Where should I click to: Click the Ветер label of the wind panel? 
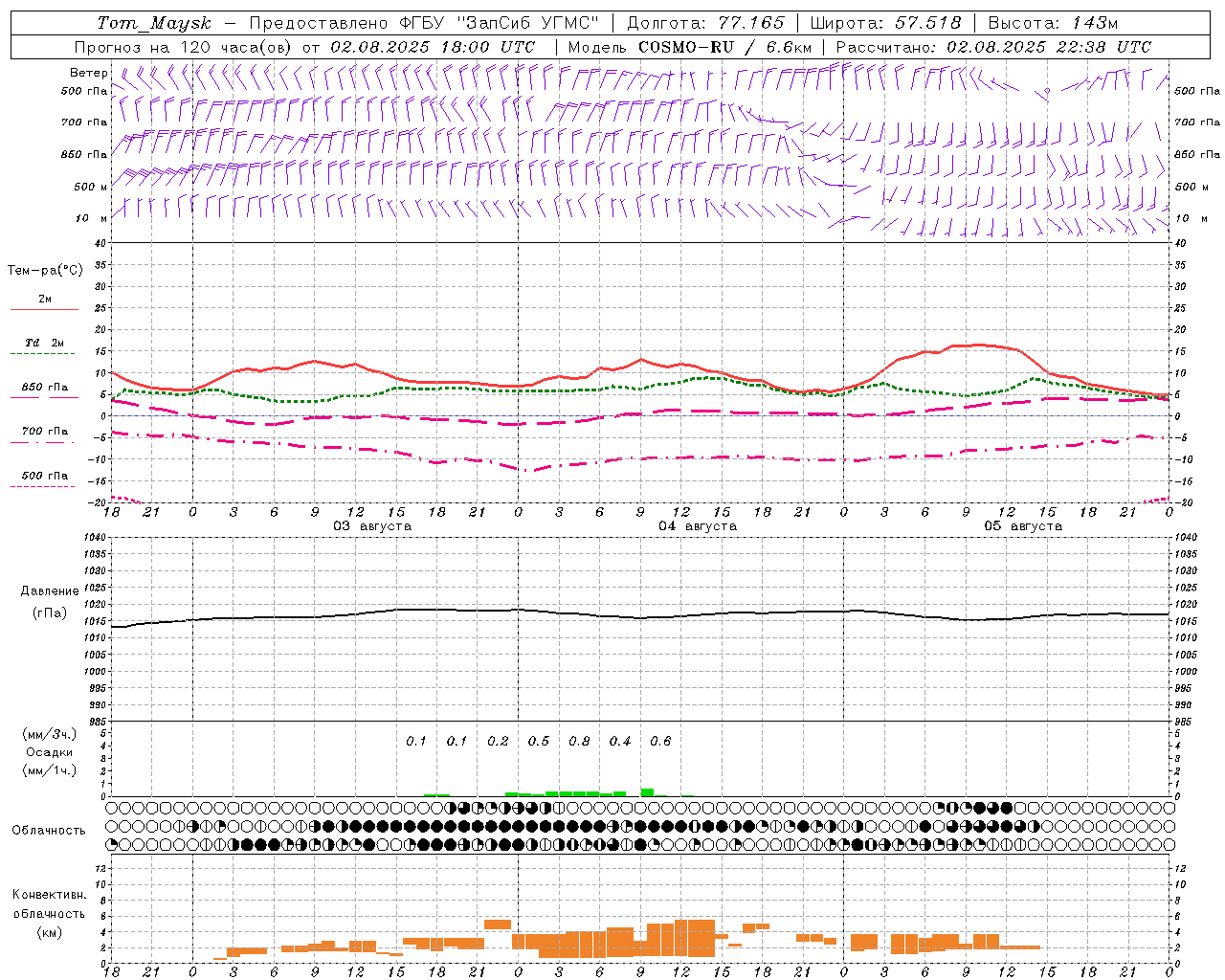click(x=89, y=73)
